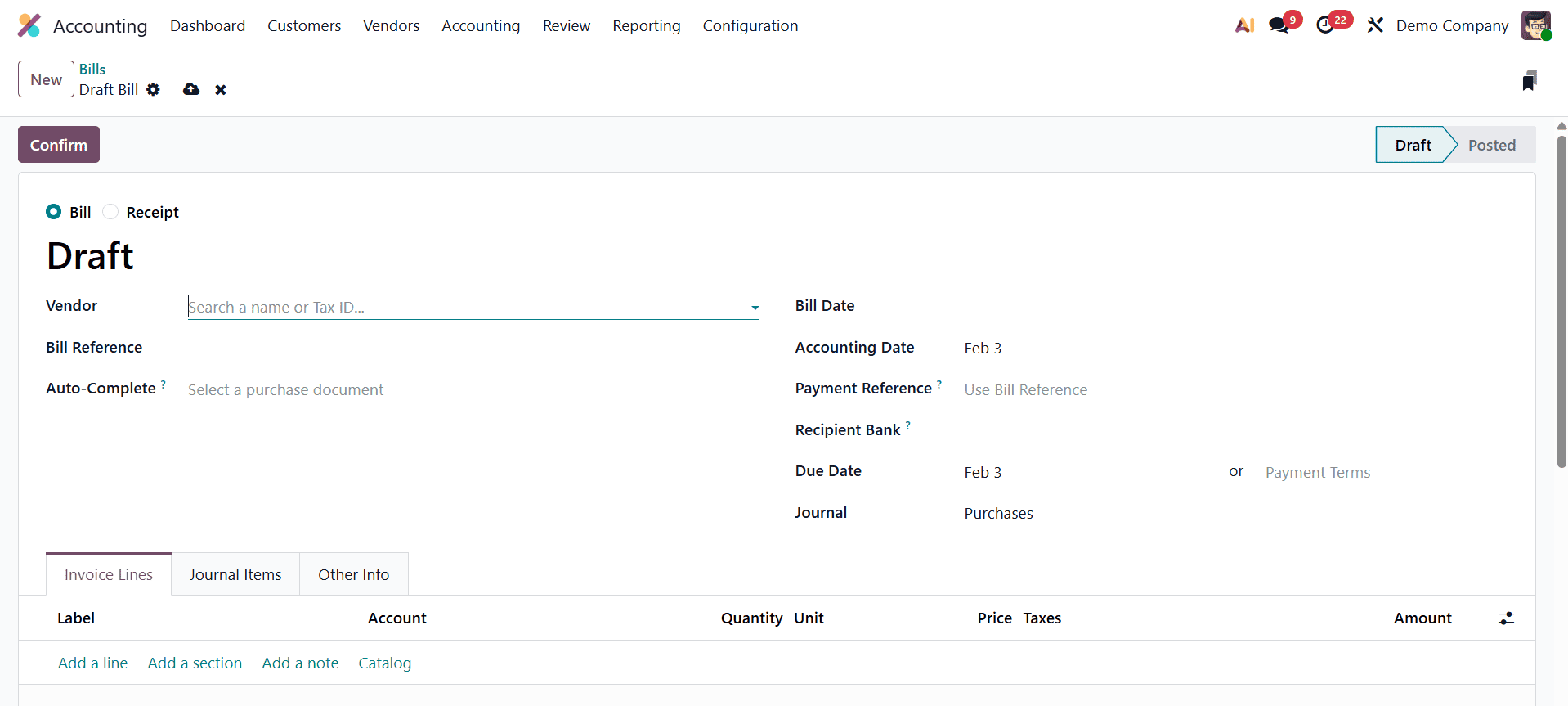Open the Customers menu

pos(304,25)
